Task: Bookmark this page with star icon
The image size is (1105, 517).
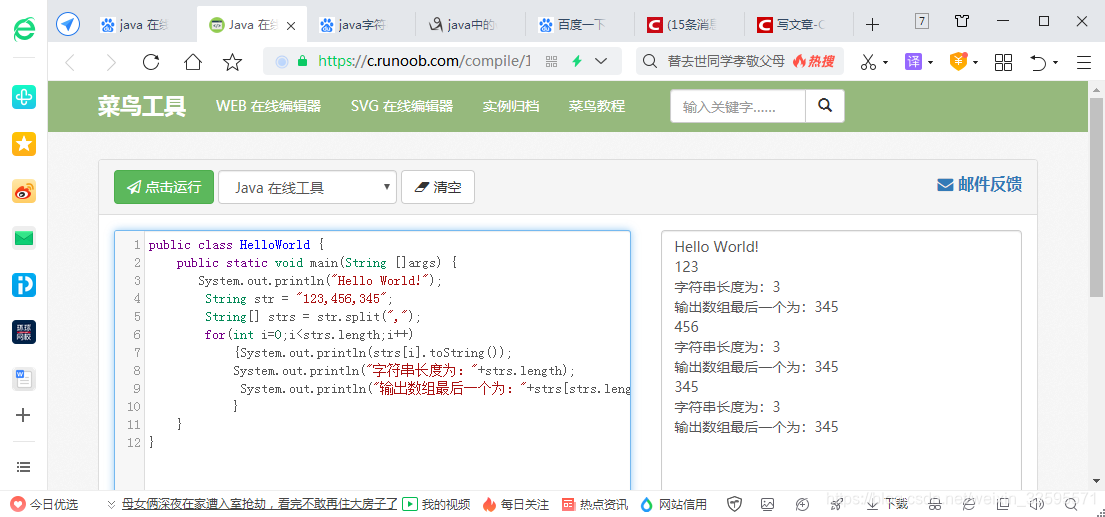Action: [232, 62]
